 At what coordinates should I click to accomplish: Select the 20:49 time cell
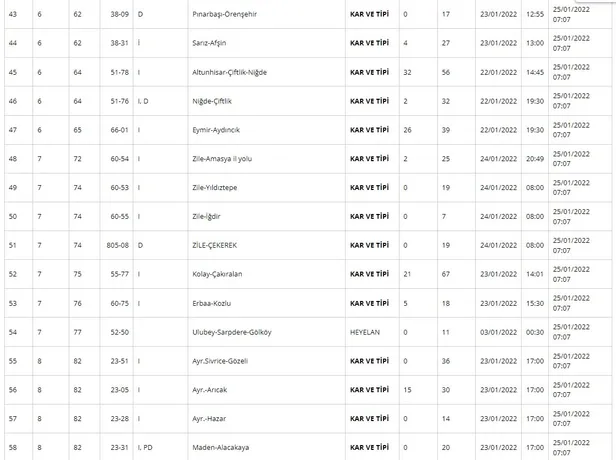pos(534,159)
